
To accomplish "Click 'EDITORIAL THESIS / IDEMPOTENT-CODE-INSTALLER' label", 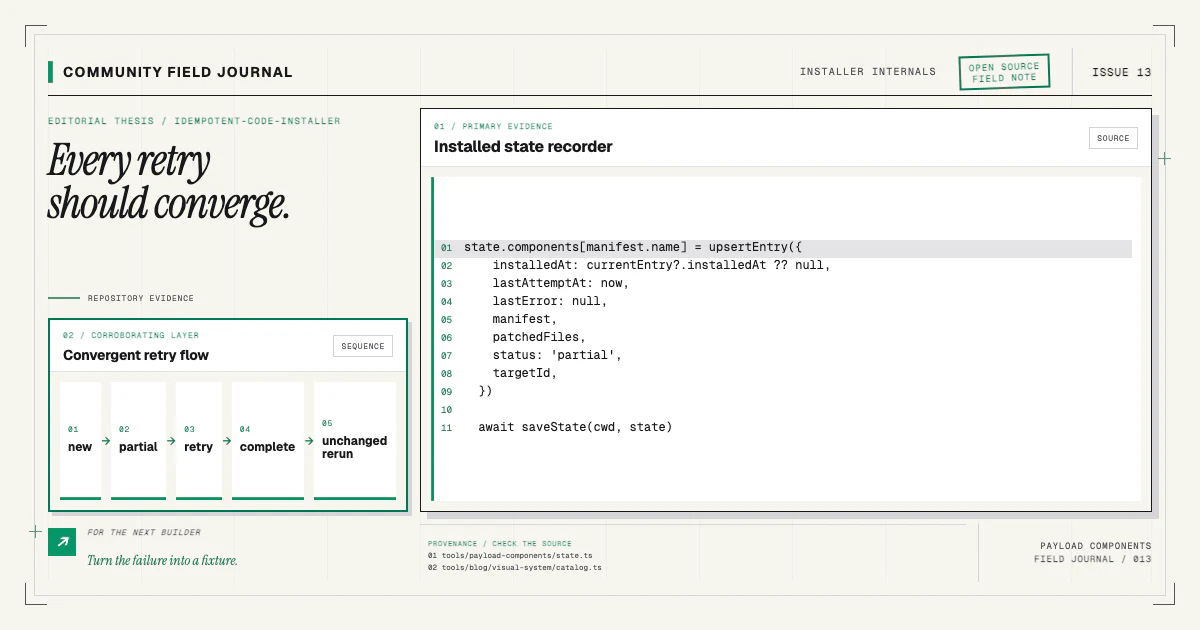I will (x=194, y=121).
